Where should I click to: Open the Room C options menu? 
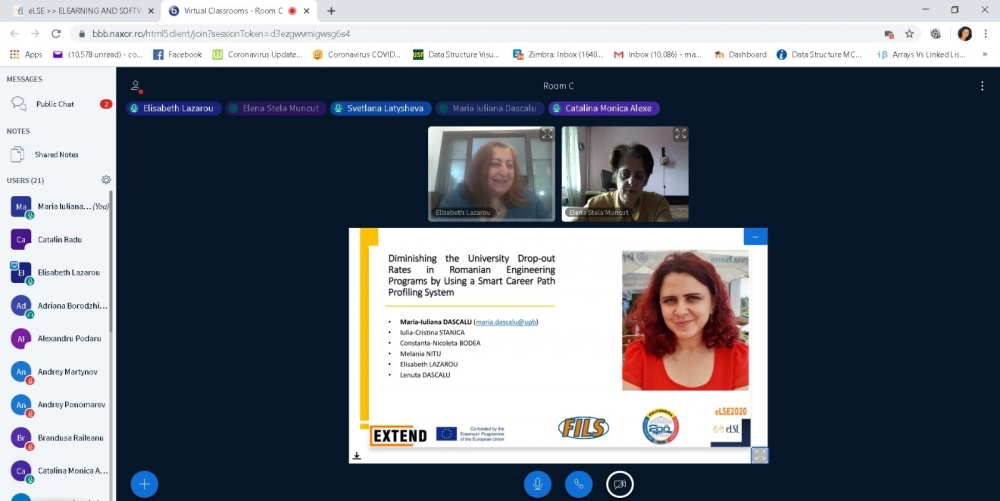[x=982, y=86]
